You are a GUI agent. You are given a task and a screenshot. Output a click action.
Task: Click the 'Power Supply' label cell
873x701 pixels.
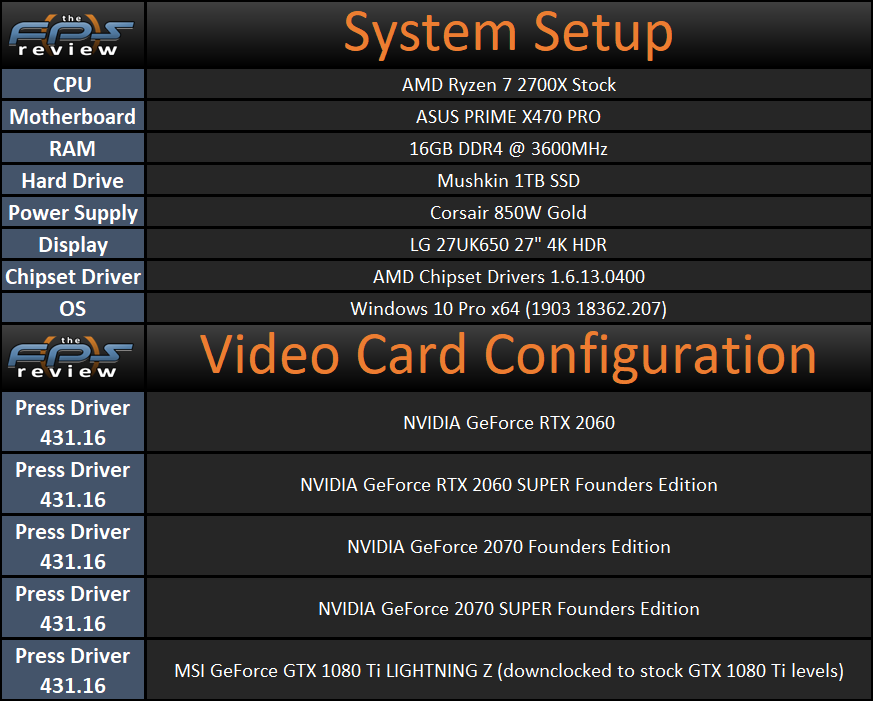pyautogui.click(x=73, y=212)
